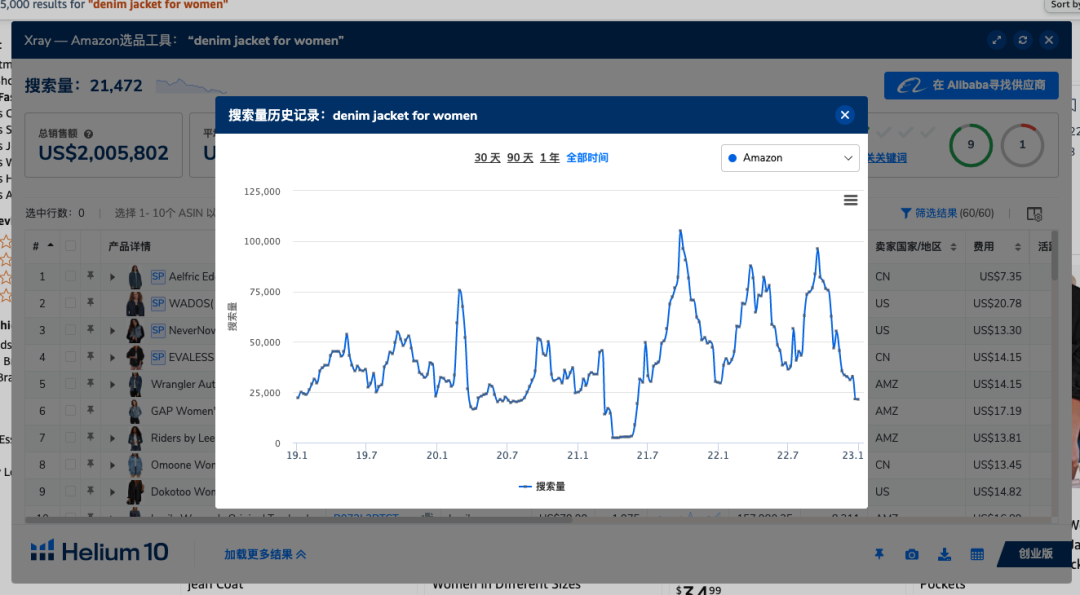Screen dimensions: 1080x595
Task: Open the Amazon marketplace dropdown
Action: click(x=790, y=158)
